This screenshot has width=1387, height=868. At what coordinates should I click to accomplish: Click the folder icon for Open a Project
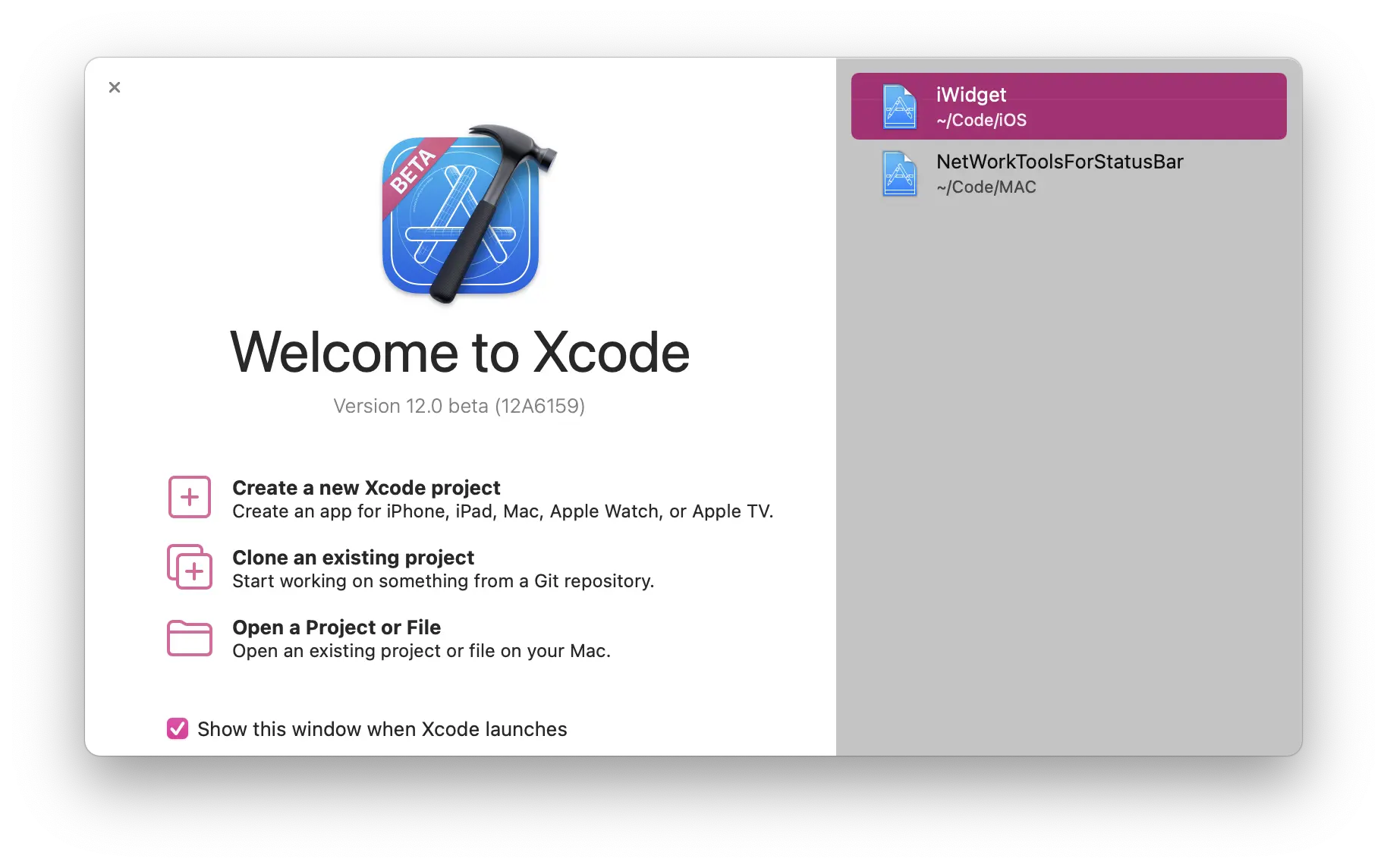[189, 637]
